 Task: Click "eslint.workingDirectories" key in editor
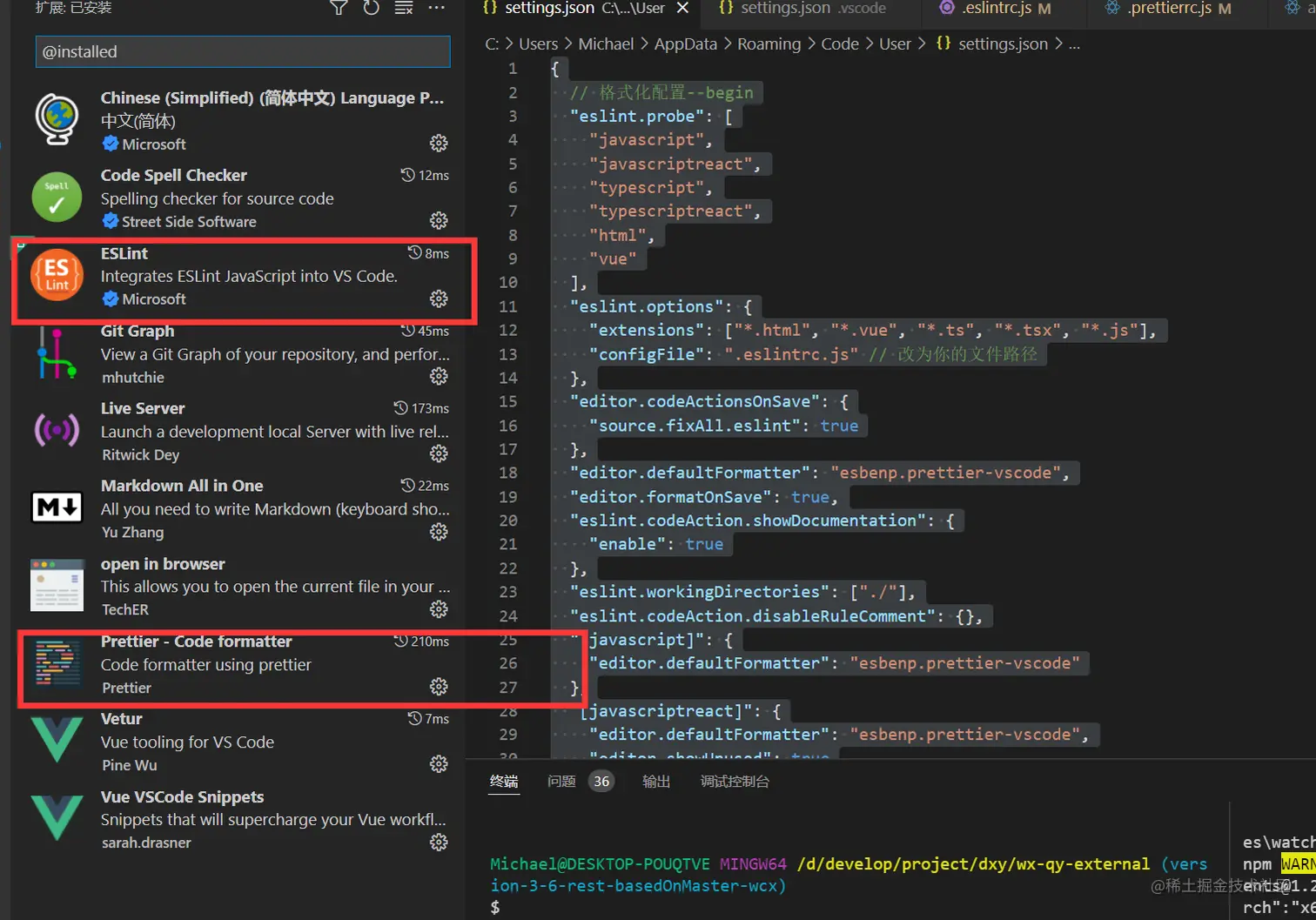pos(700,592)
